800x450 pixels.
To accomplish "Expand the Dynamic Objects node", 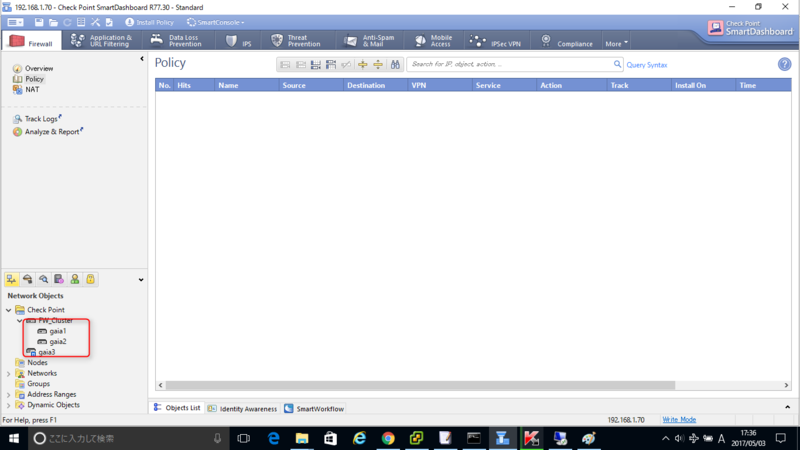I will [x=9, y=406].
